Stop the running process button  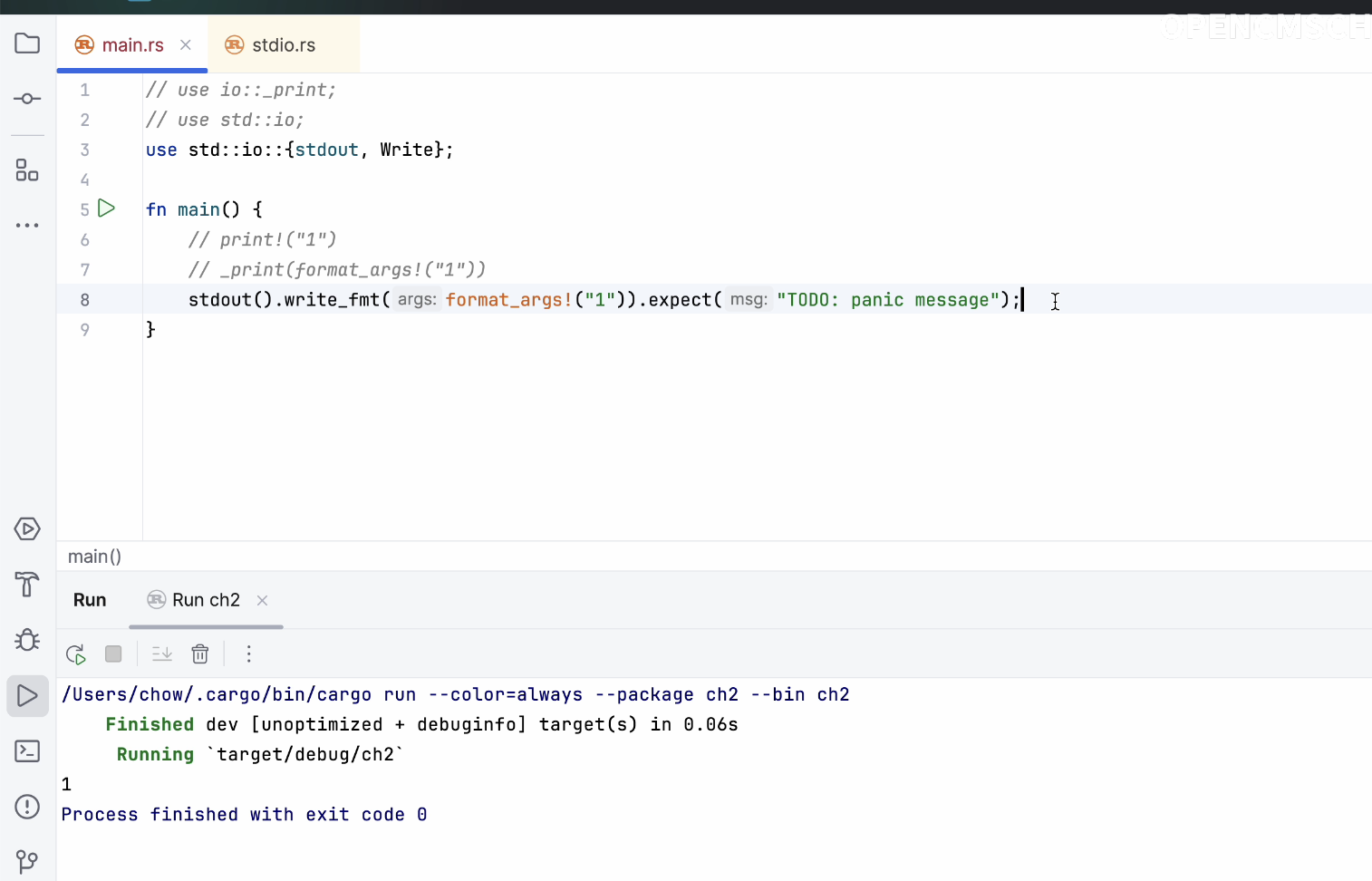[113, 654]
